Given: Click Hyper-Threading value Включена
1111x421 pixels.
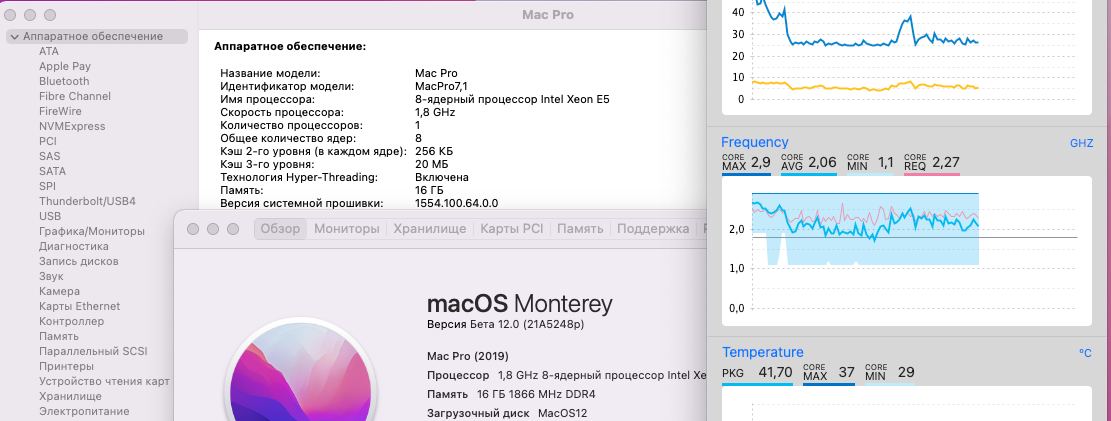Looking at the screenshot, I should [x=441, y=177].
